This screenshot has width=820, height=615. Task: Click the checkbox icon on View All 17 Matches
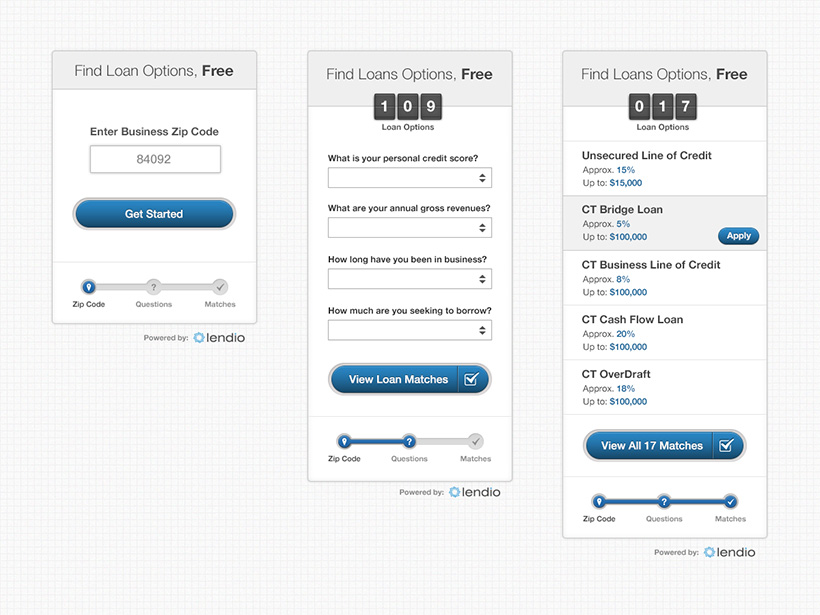pyautogui.click(x=727, y=446)
